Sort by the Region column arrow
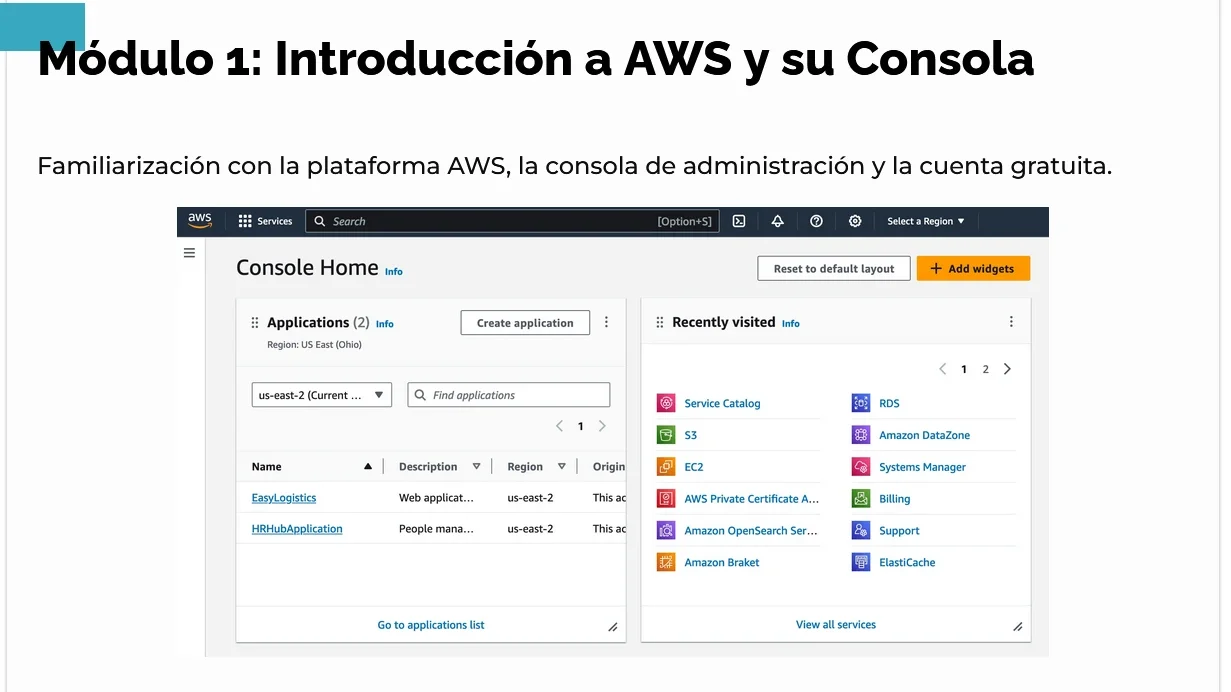This screenshot has width=1231, height=692. pyautogui.click(x=562, y=467)
